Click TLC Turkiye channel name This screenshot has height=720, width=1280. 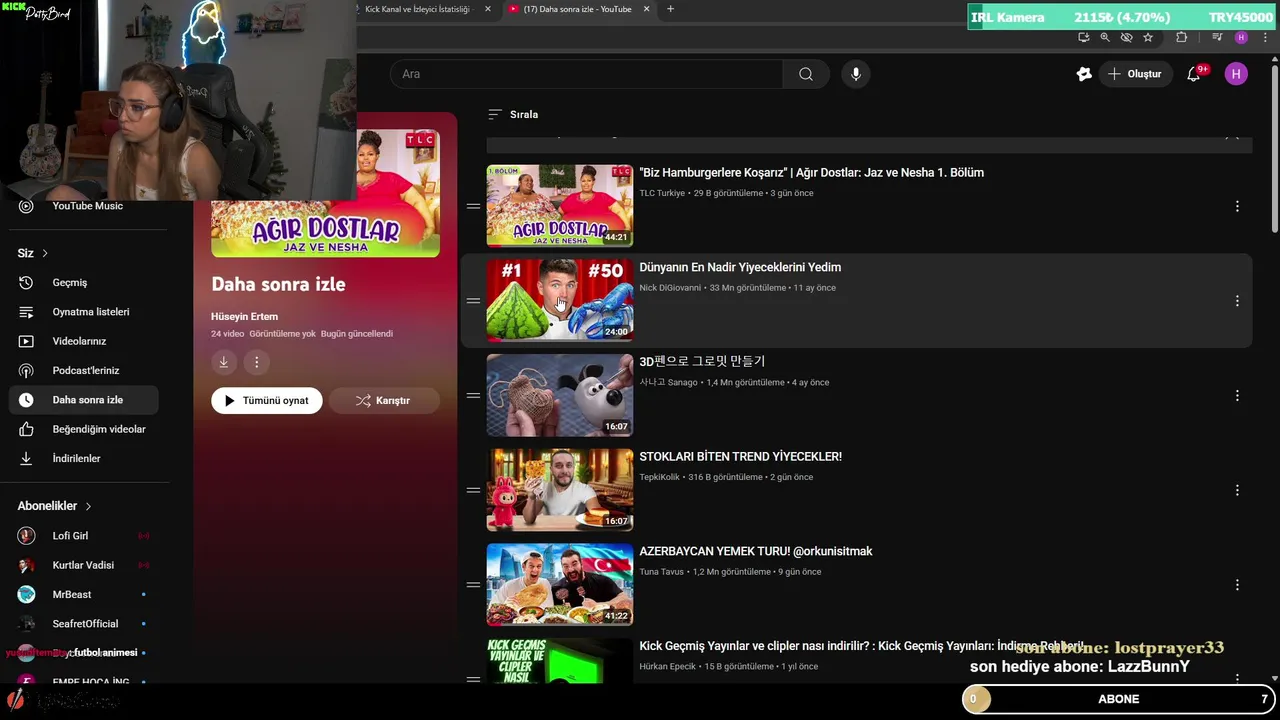tap(662, 193)
